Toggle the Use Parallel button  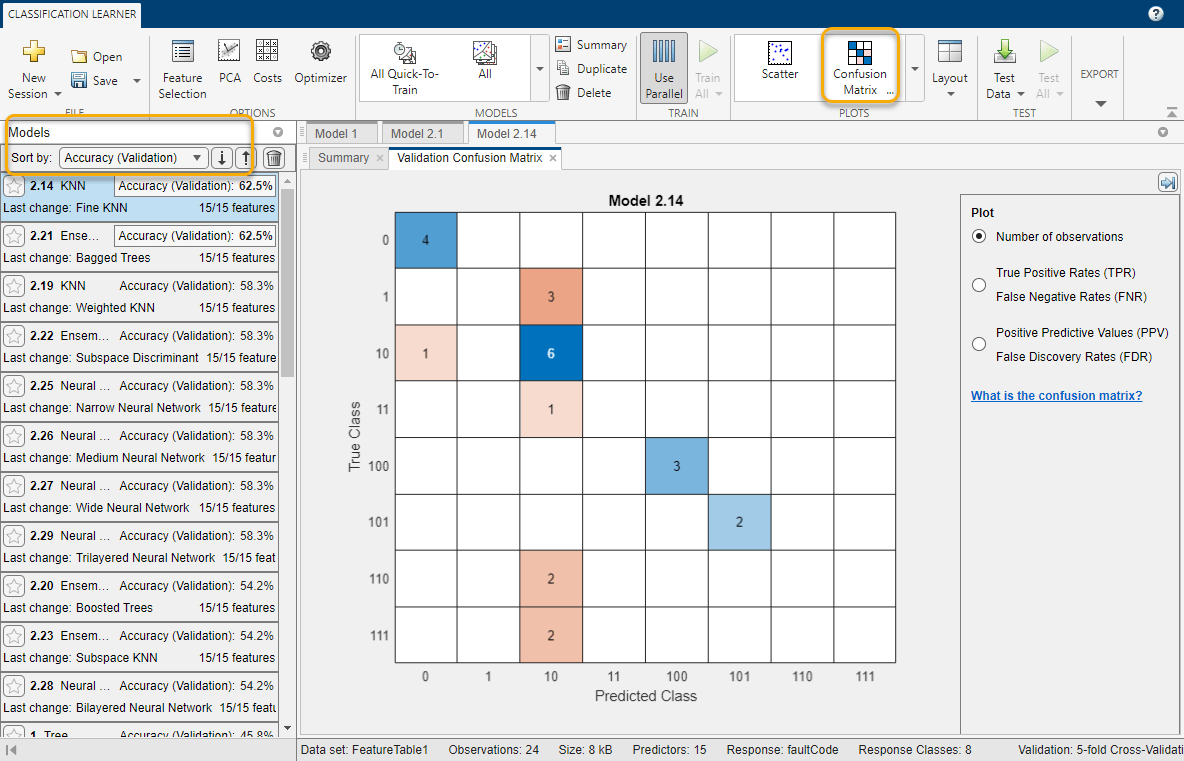point(664,68)
